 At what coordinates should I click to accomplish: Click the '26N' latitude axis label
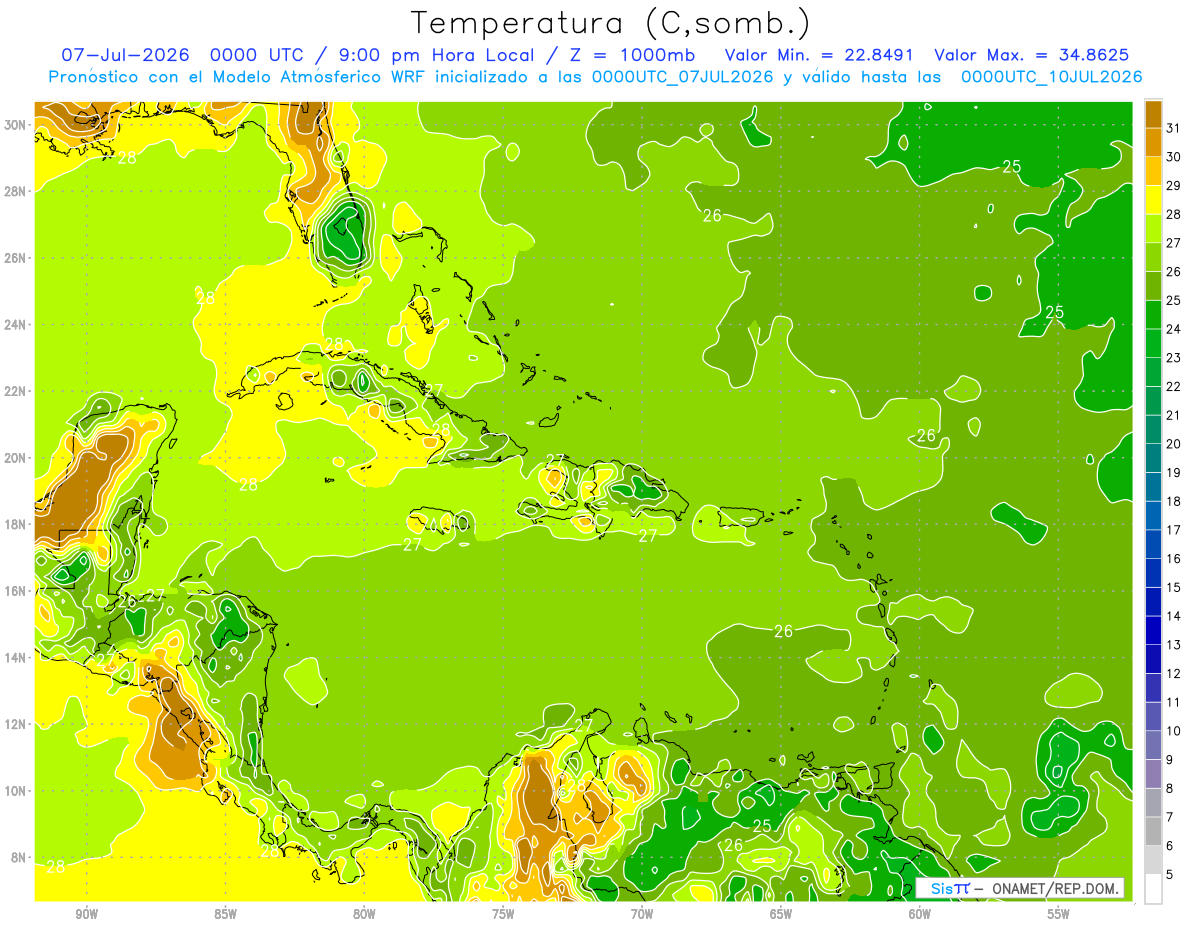click(16, 258)
